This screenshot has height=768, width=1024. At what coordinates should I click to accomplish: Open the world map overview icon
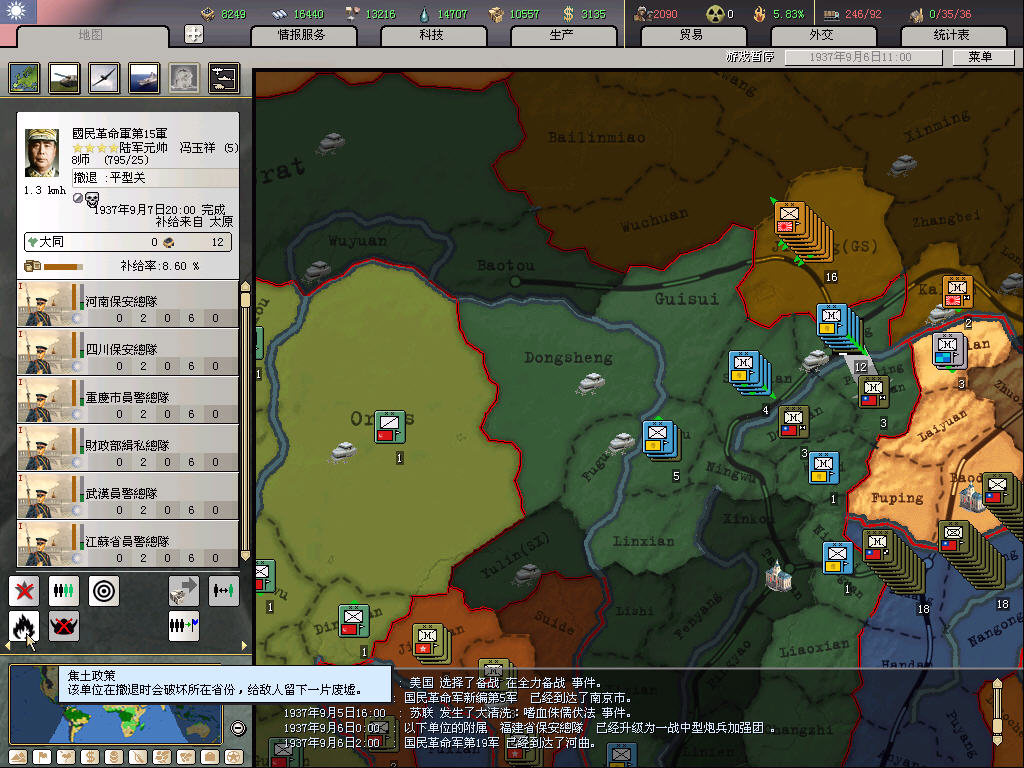tap(24, 78)
